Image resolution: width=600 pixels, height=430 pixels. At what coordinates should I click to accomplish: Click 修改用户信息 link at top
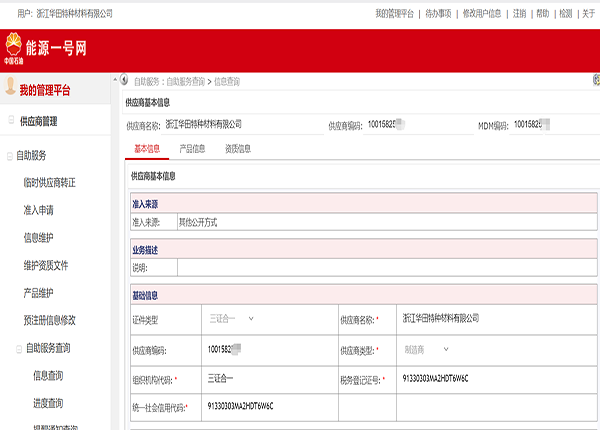pyautogui.click(x=485, y=13)
